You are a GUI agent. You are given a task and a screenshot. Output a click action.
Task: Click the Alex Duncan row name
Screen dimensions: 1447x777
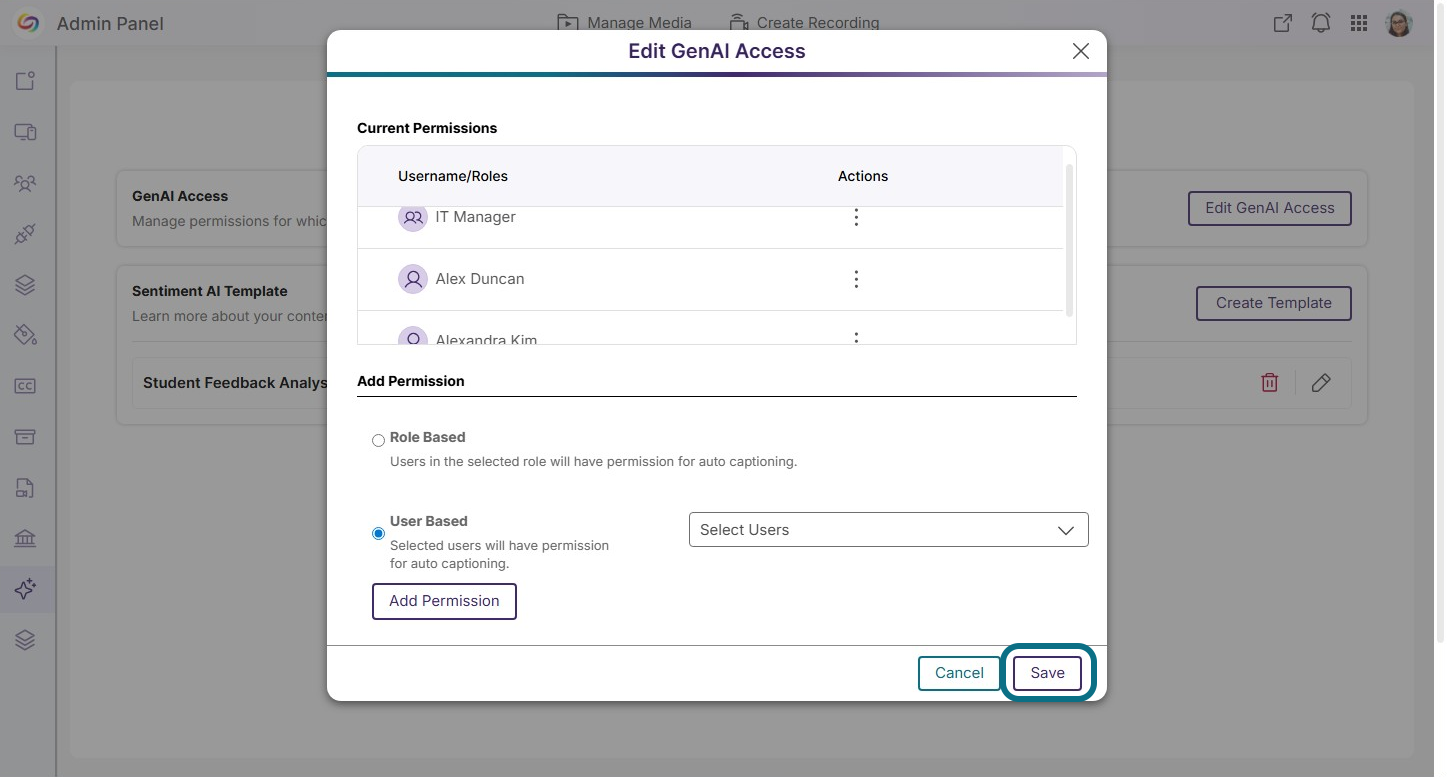tap(480, 279)
